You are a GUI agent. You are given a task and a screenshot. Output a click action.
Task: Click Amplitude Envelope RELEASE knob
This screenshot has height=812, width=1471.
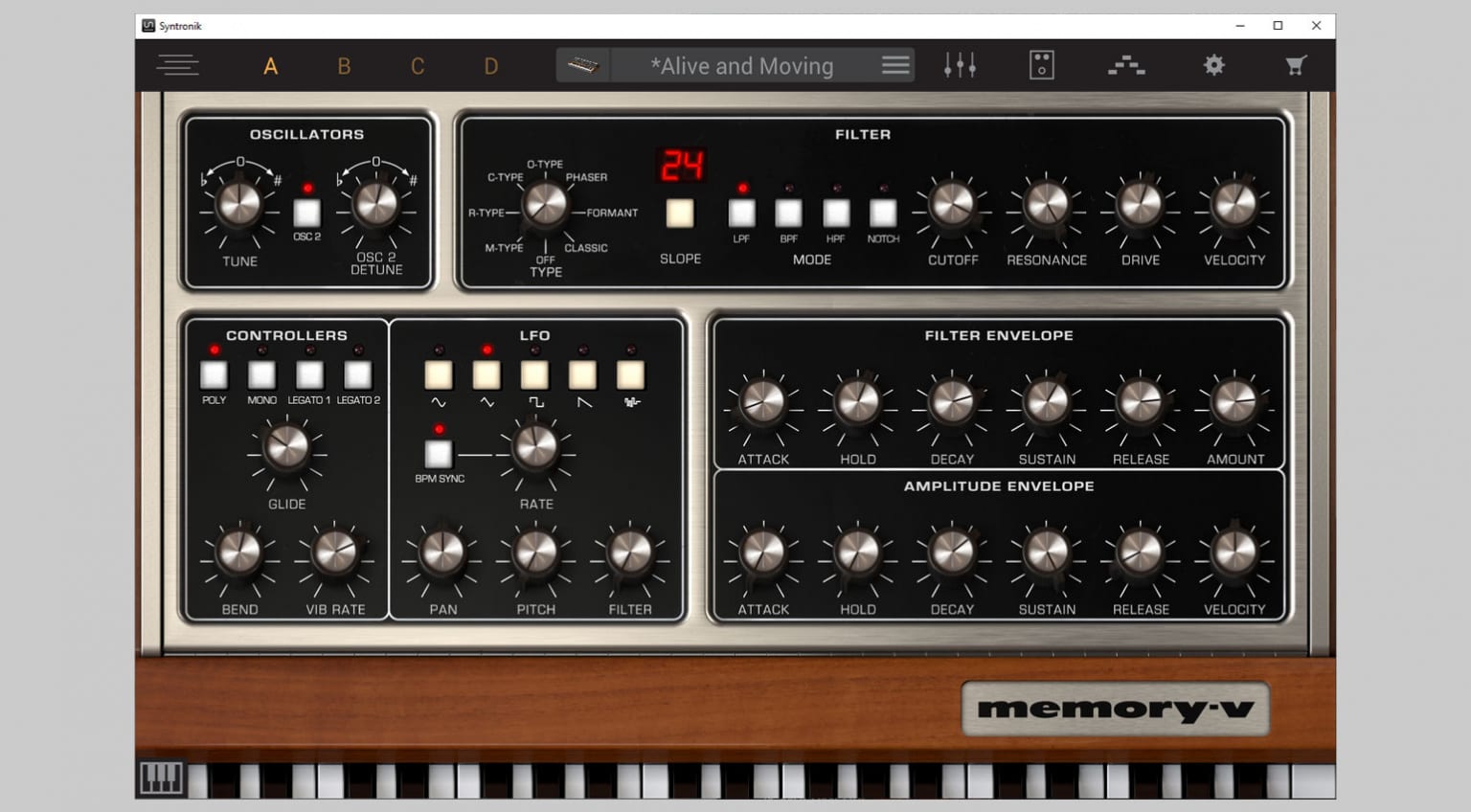coord(1140,553)
